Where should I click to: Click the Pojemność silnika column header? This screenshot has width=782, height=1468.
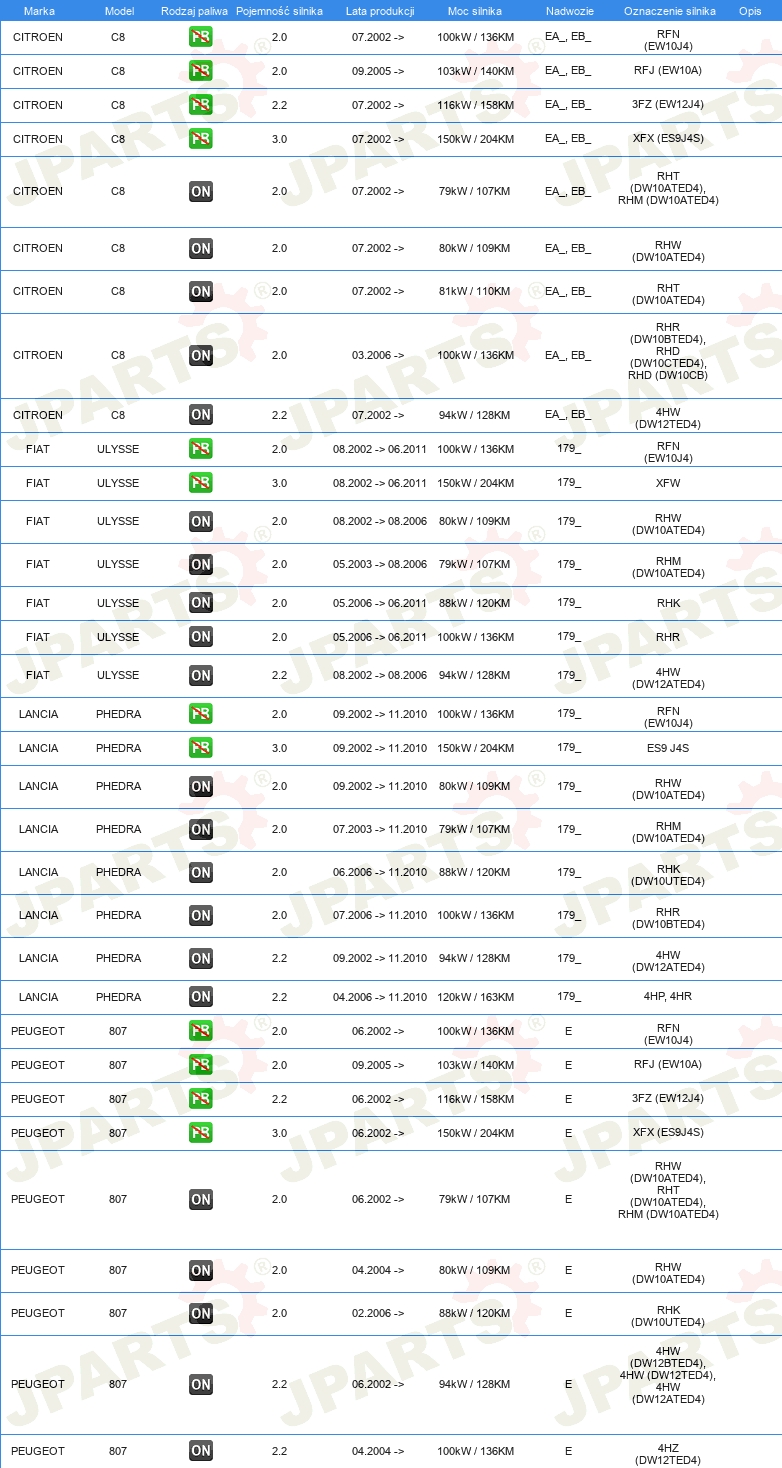(x=279, y=11)
